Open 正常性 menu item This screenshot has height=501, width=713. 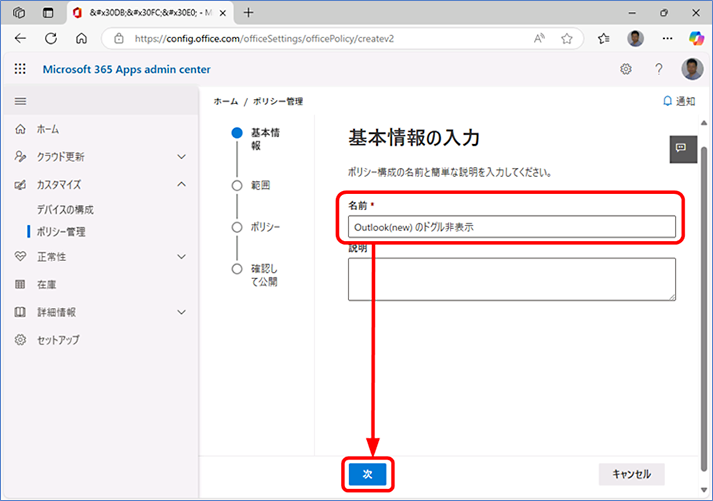click(51, 257)
